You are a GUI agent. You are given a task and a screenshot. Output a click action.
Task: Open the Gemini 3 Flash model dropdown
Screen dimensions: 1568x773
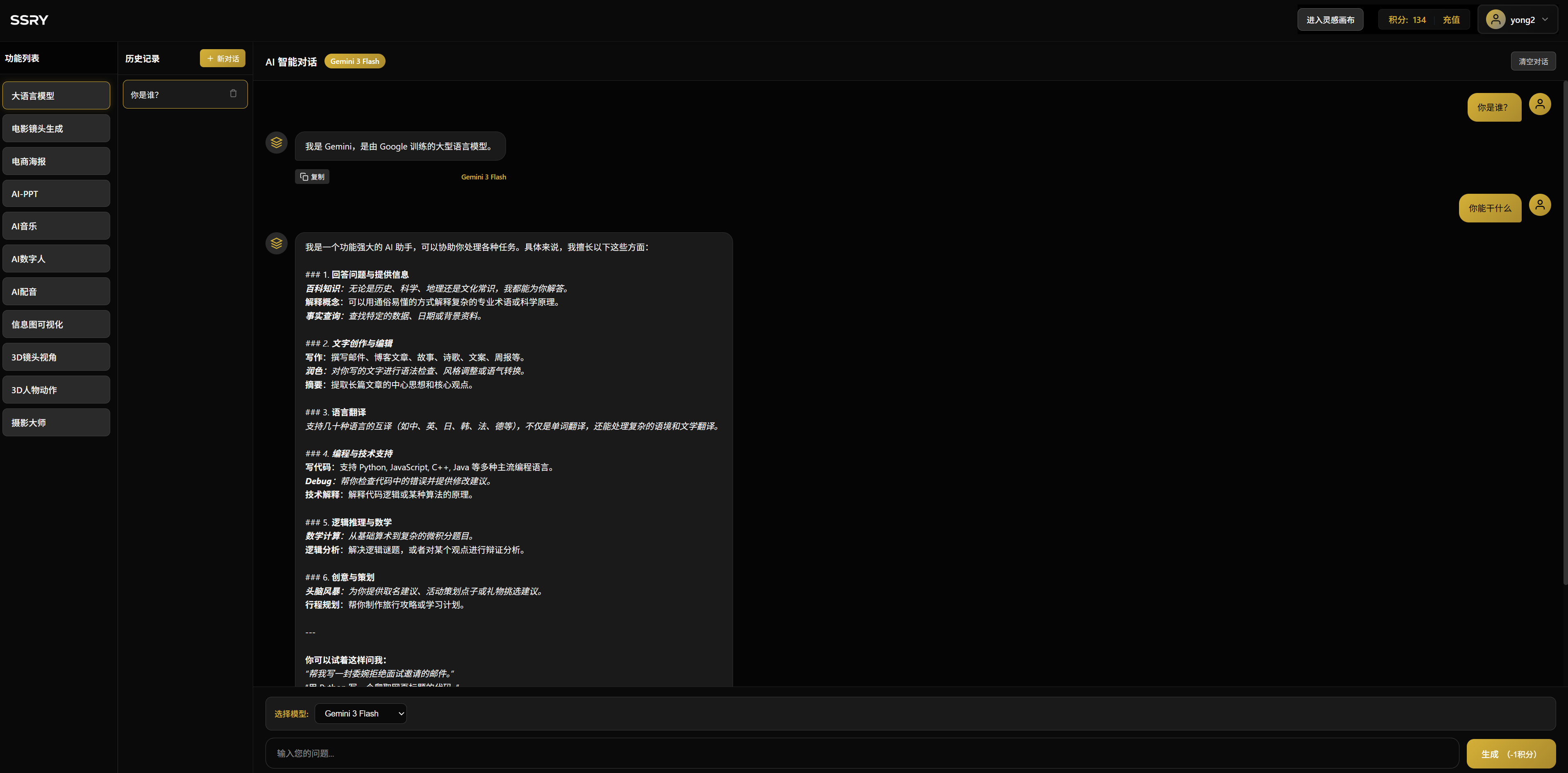[x=360, y=713]
